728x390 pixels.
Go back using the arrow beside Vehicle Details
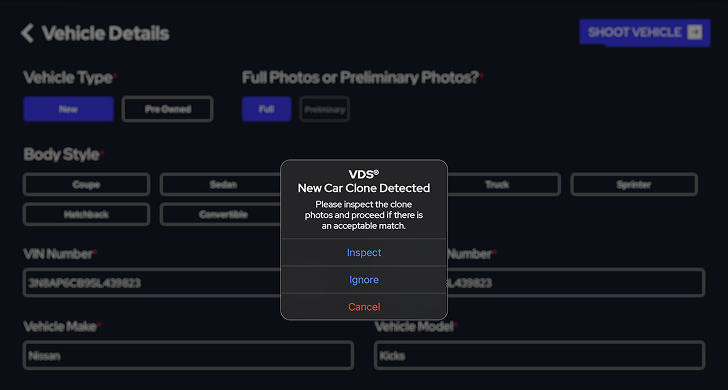click(x=27, y=33)
